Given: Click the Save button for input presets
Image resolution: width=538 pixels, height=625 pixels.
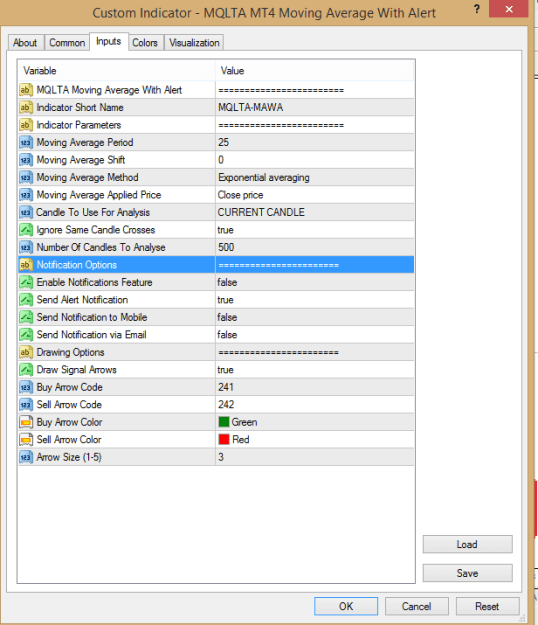Looking at the screenshot, I should pos(467,573).
